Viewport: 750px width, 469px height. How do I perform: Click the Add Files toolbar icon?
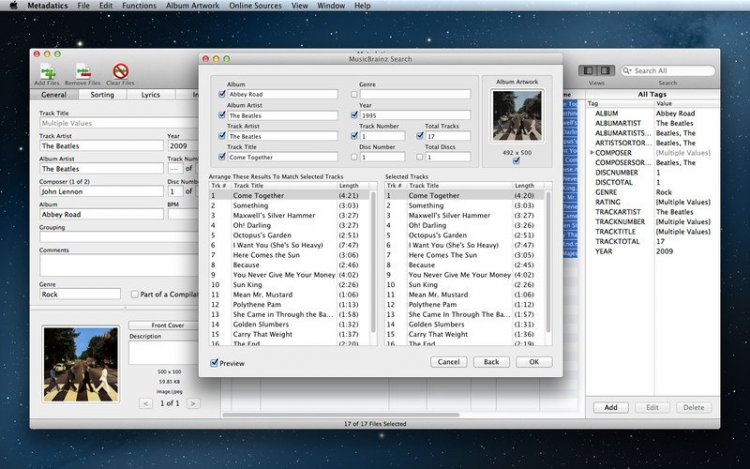[x=45, y=71]
